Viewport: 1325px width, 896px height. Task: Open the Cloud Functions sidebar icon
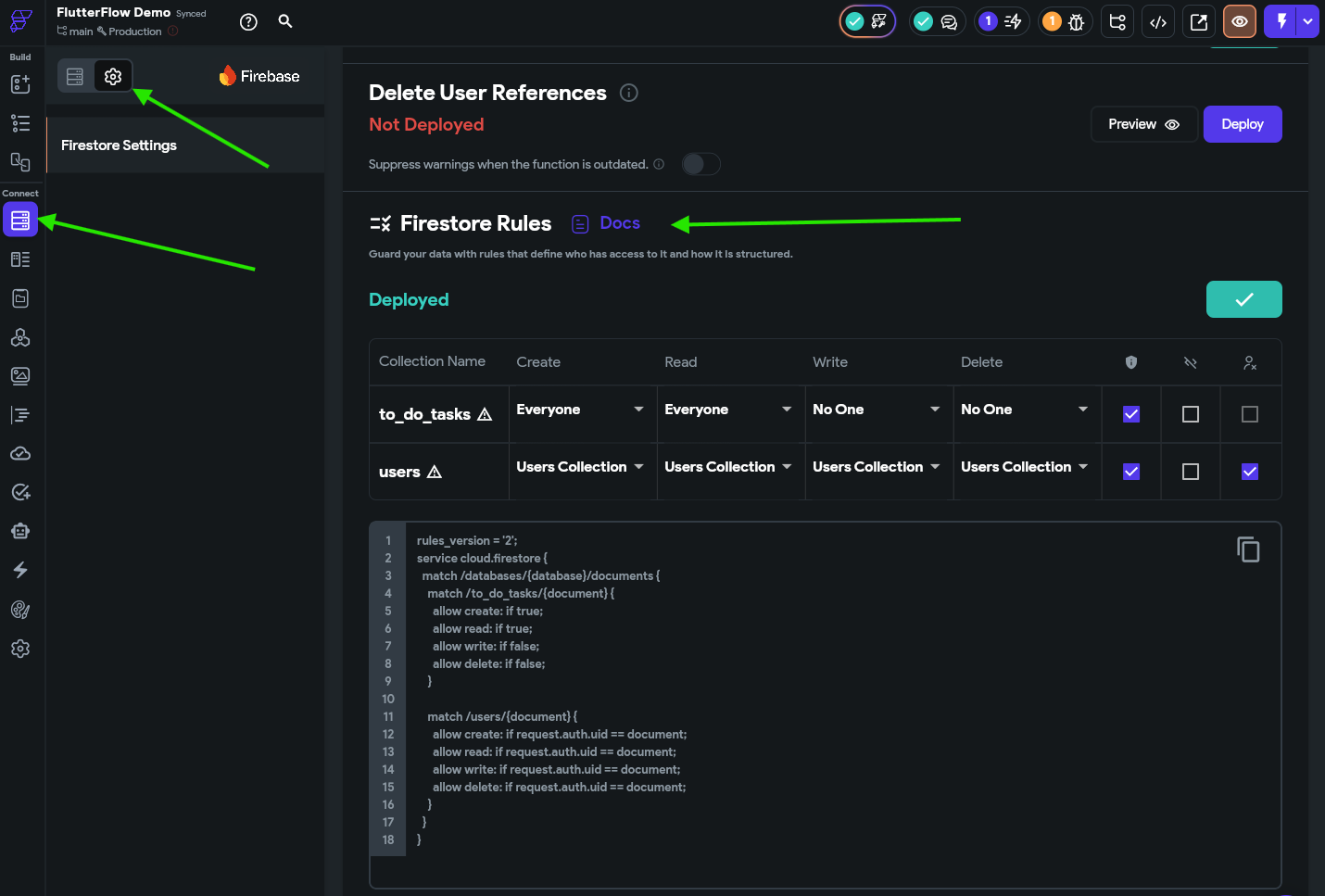coord(20,453)
